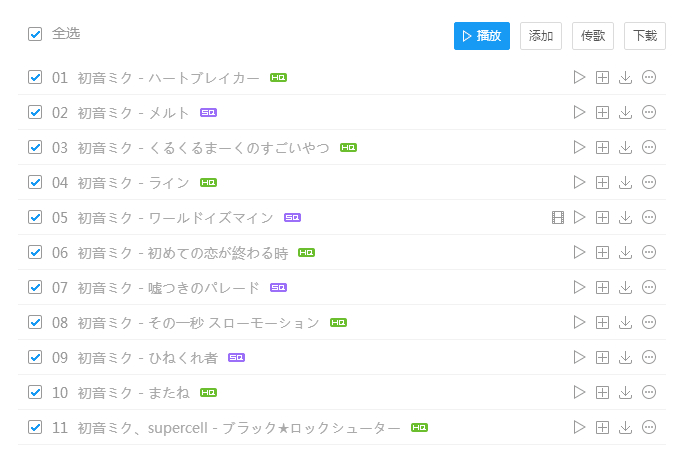Click the 添加 button

(541, 36)
